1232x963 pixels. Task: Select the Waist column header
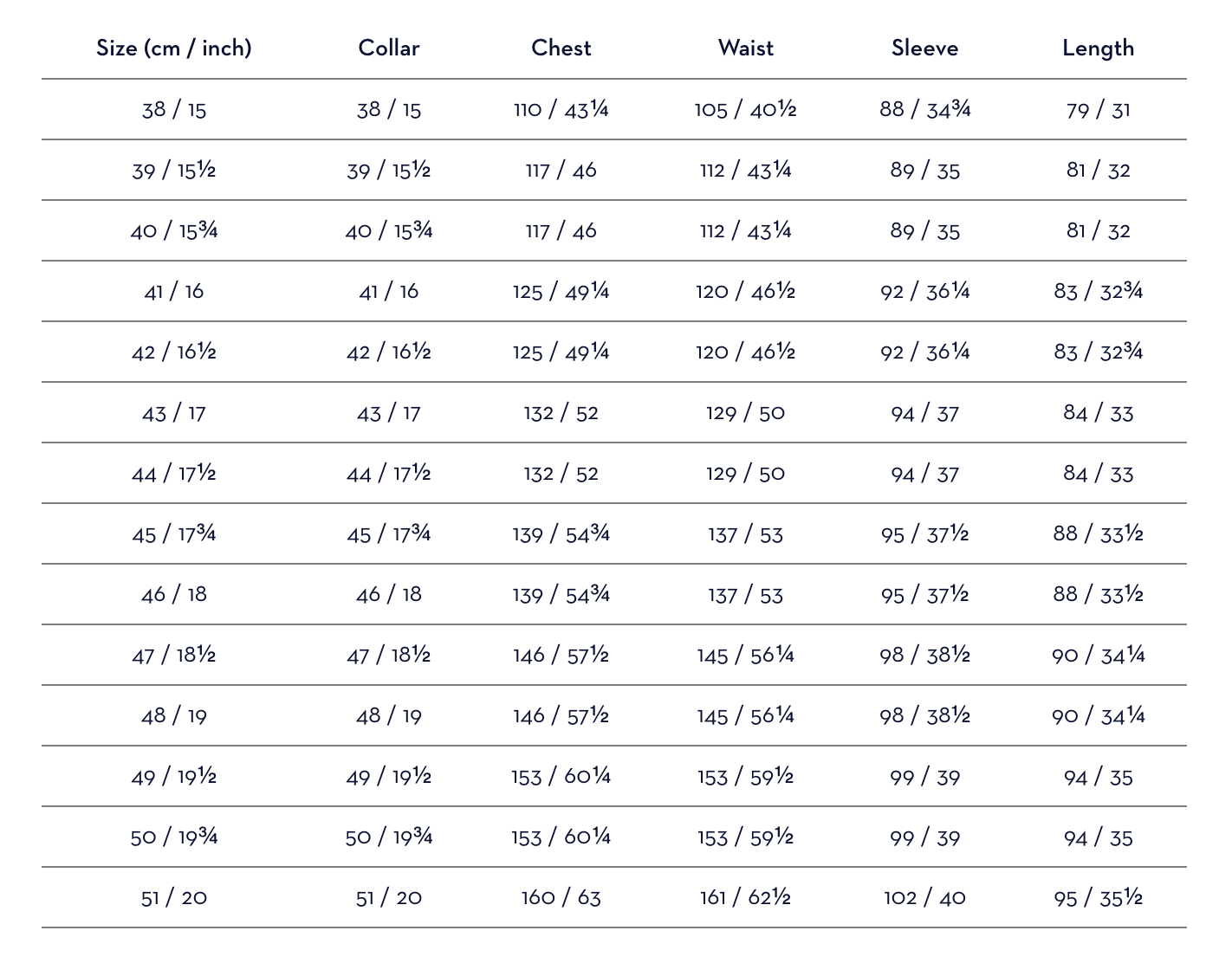click(x=746, y=48)
